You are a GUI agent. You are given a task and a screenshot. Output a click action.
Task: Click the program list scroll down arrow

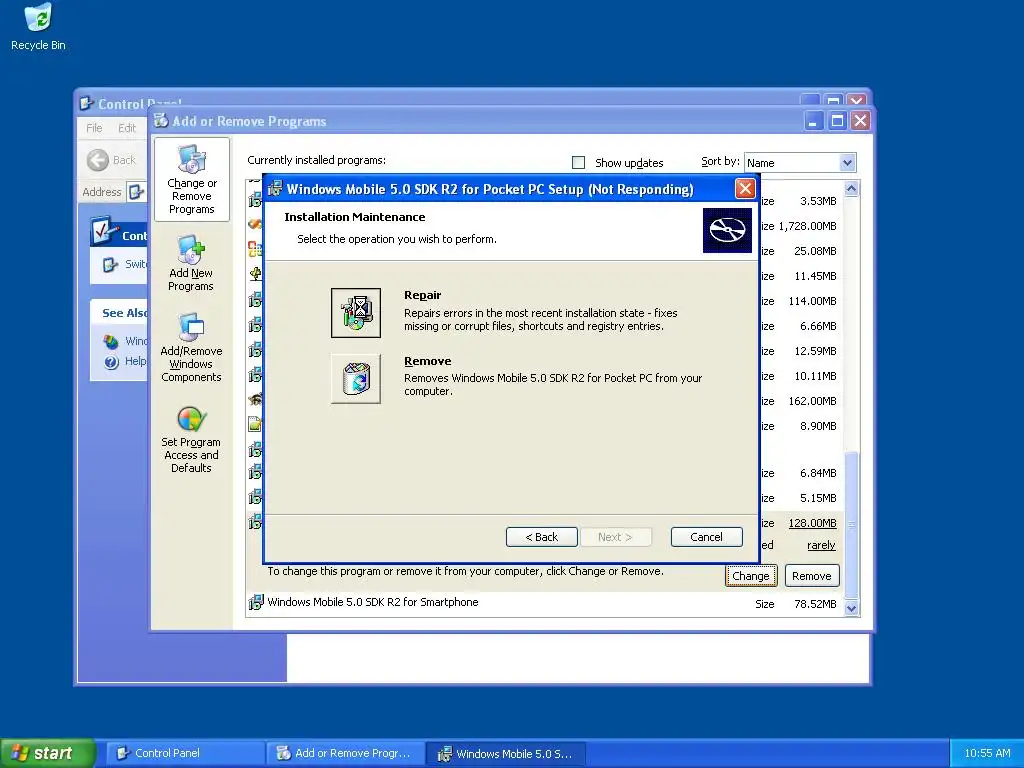[x=851, y=608]
